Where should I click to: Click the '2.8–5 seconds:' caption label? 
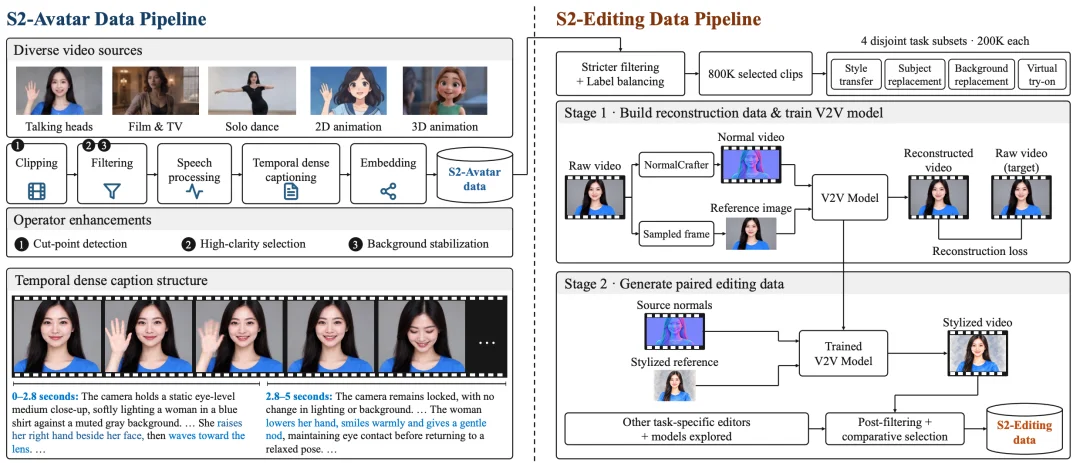tap(299, 397)
